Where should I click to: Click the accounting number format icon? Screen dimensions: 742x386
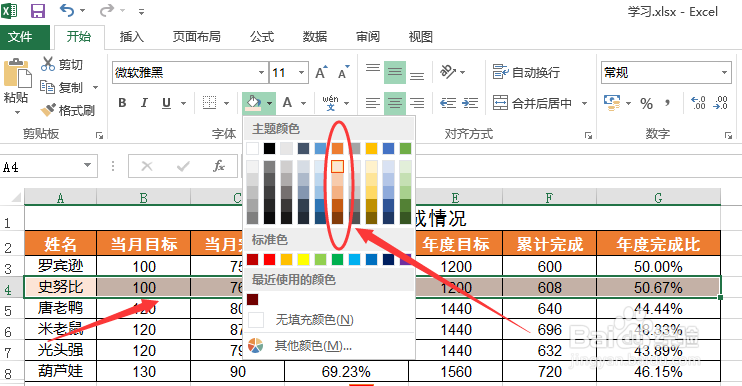612,103
